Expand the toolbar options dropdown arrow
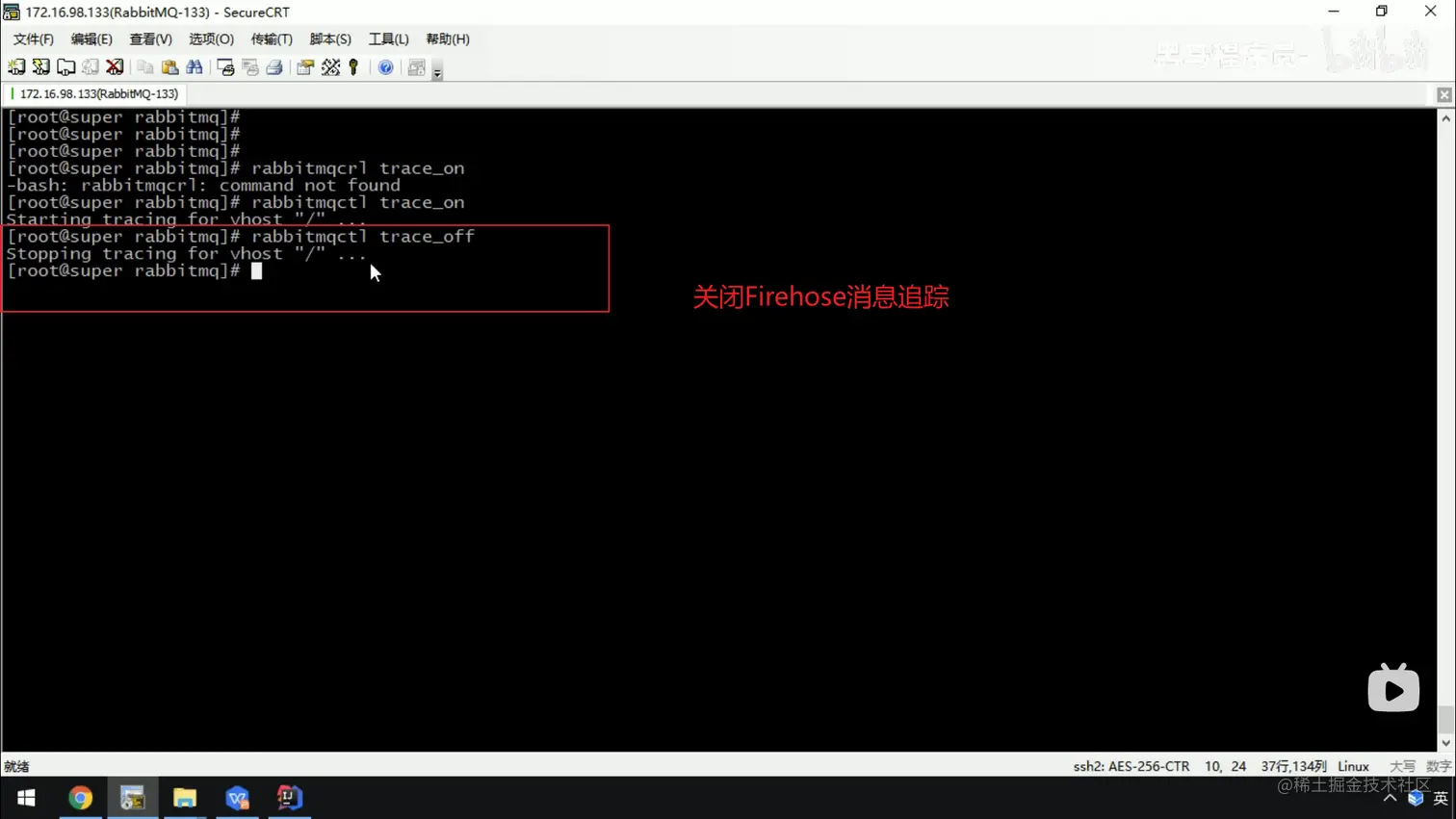 [x=437, y=71]
